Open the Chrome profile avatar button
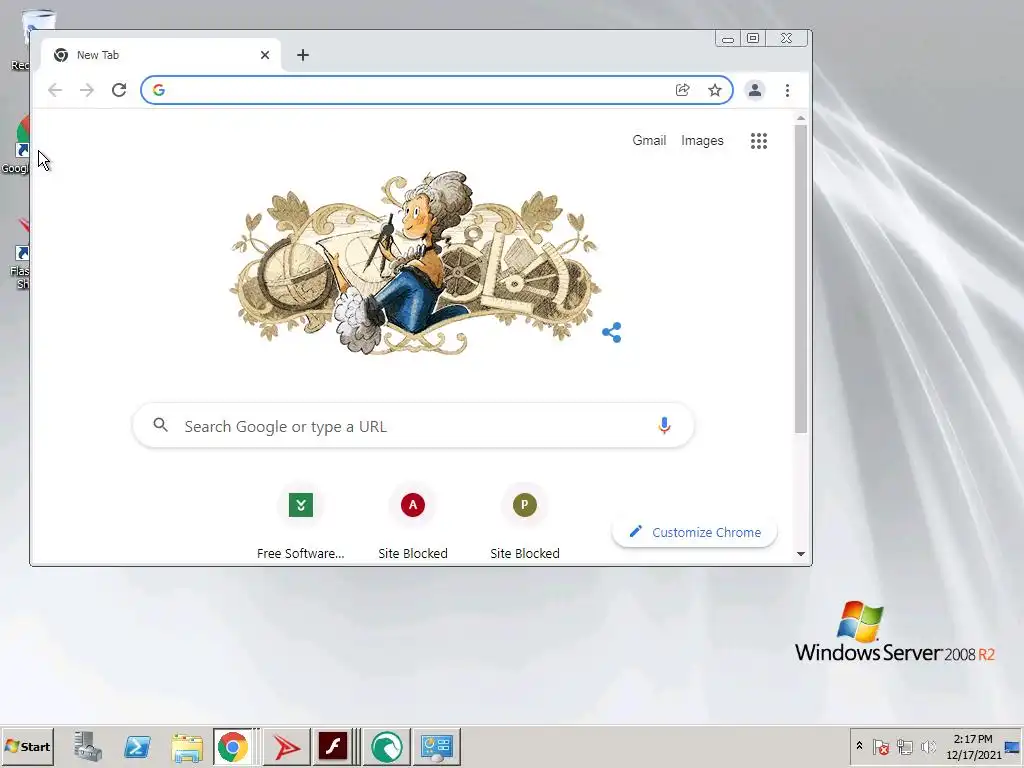The height and width of the screenshot is (768, 1024). [x=755, y=90]
